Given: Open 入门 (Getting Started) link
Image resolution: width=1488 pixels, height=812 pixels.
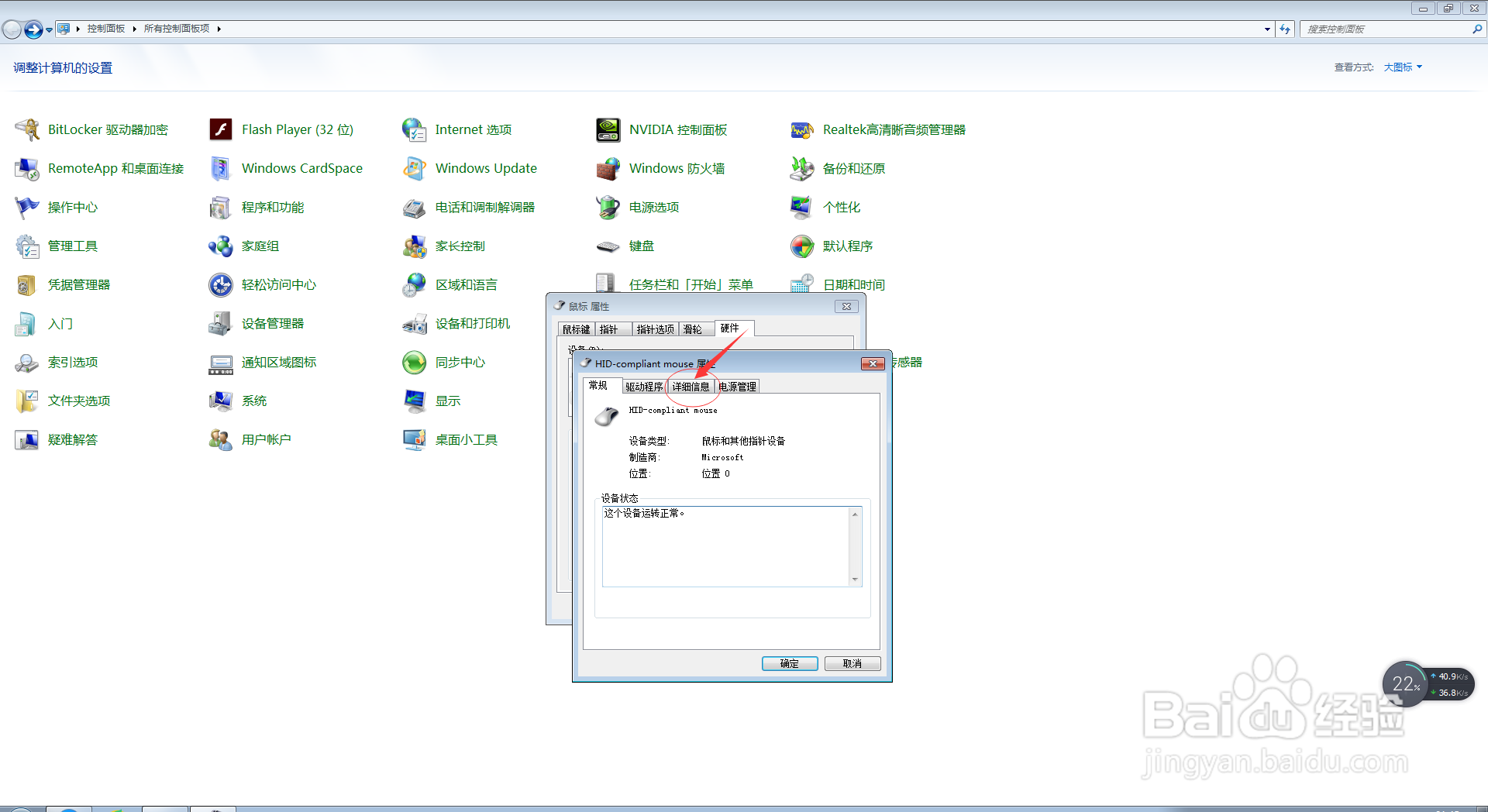Looking at the screenshot, I should [x=60, y=323].
